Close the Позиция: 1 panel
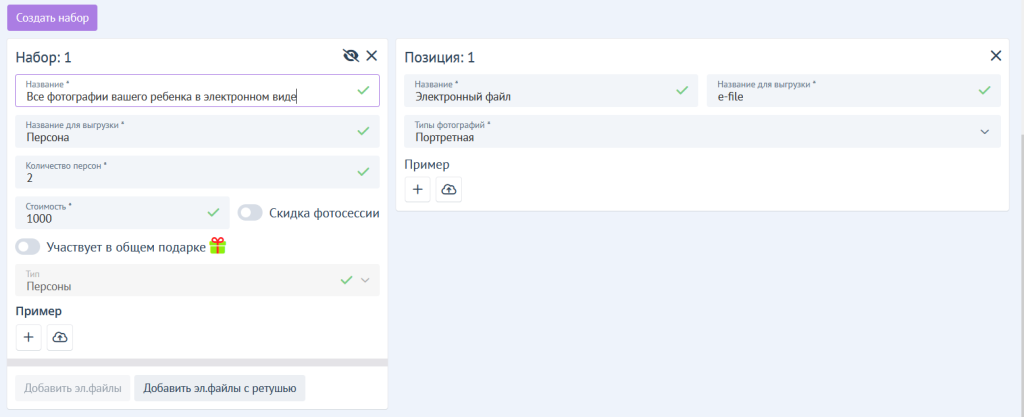Viewport: 1024px width, 417px height. (995, 56)
